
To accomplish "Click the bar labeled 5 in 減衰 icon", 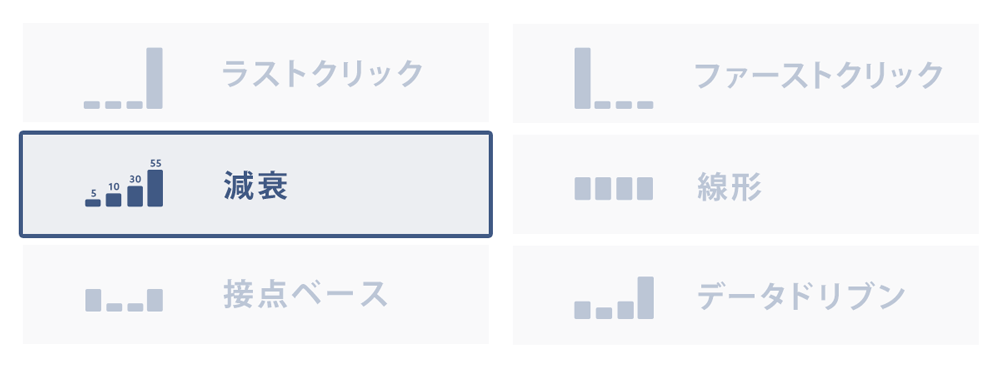I will coord(93,203).
